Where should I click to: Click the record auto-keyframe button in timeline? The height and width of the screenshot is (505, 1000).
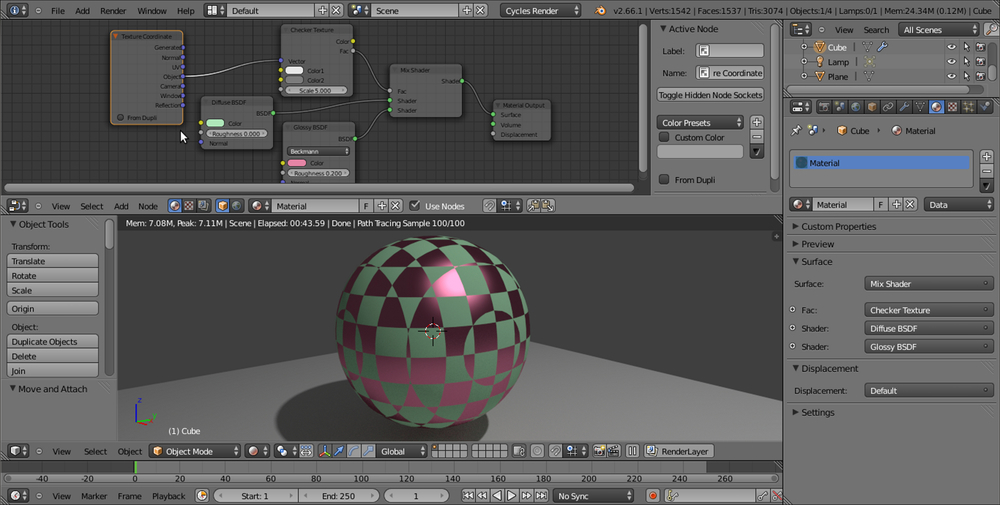653,496
